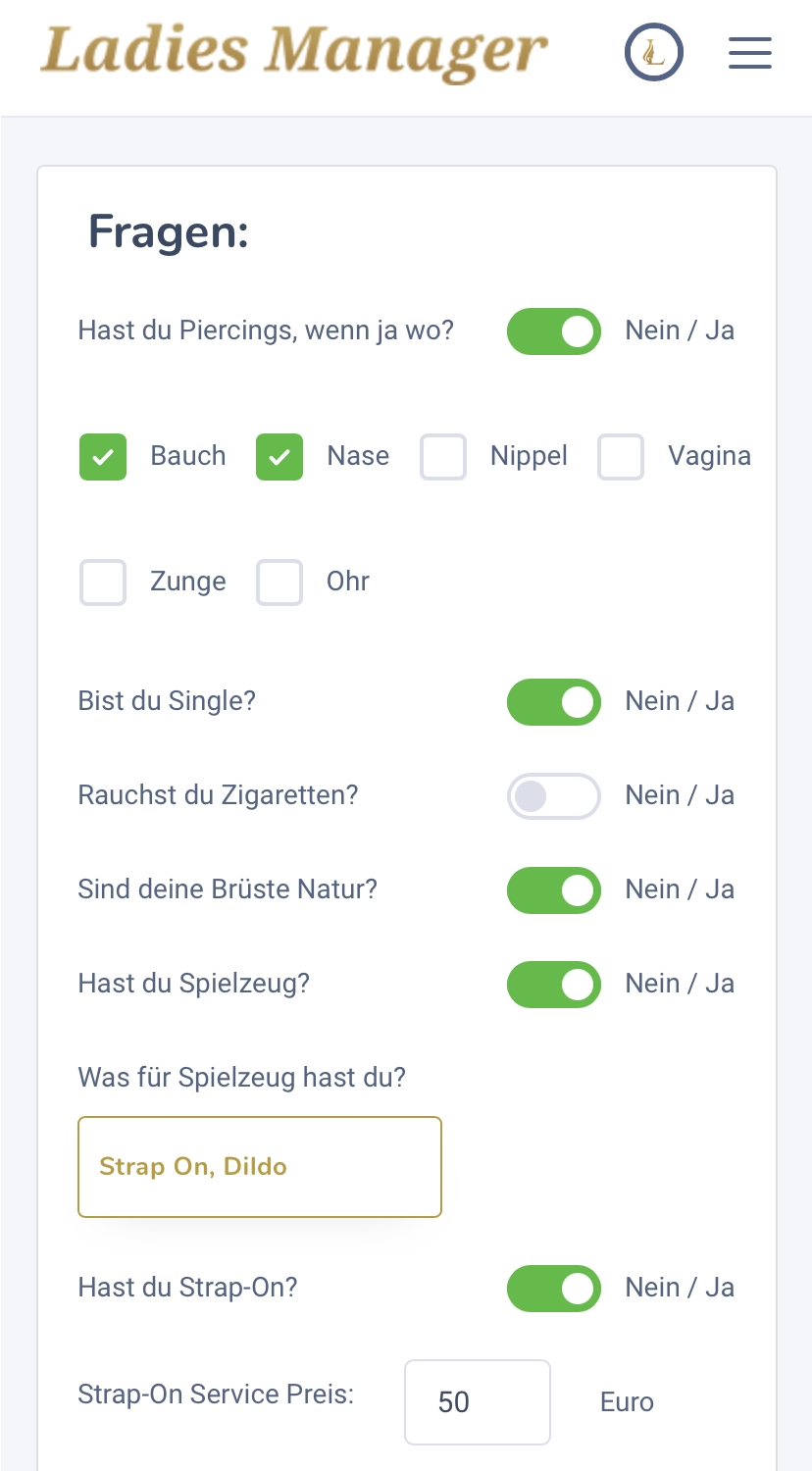Click the Ohr checkbox label
This screenshot has height=1471, width=812.
pyautogui.click(x=348, y=582)
